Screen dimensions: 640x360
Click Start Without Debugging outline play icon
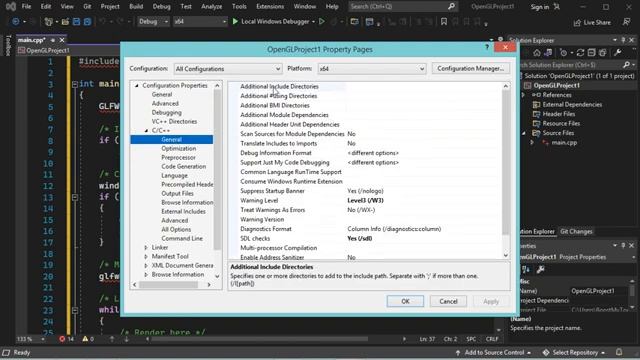(322, 21)
